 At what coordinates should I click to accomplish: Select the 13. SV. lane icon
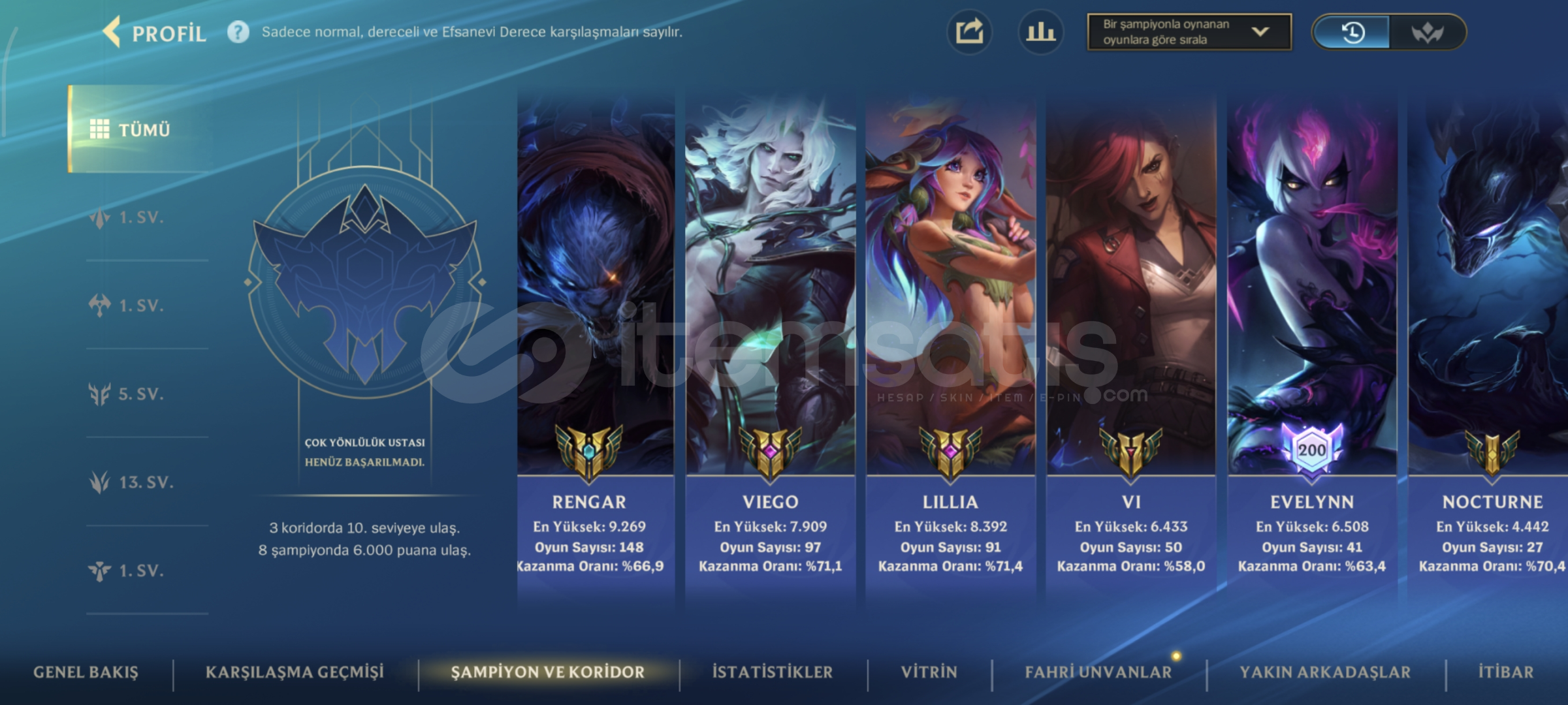100,482
